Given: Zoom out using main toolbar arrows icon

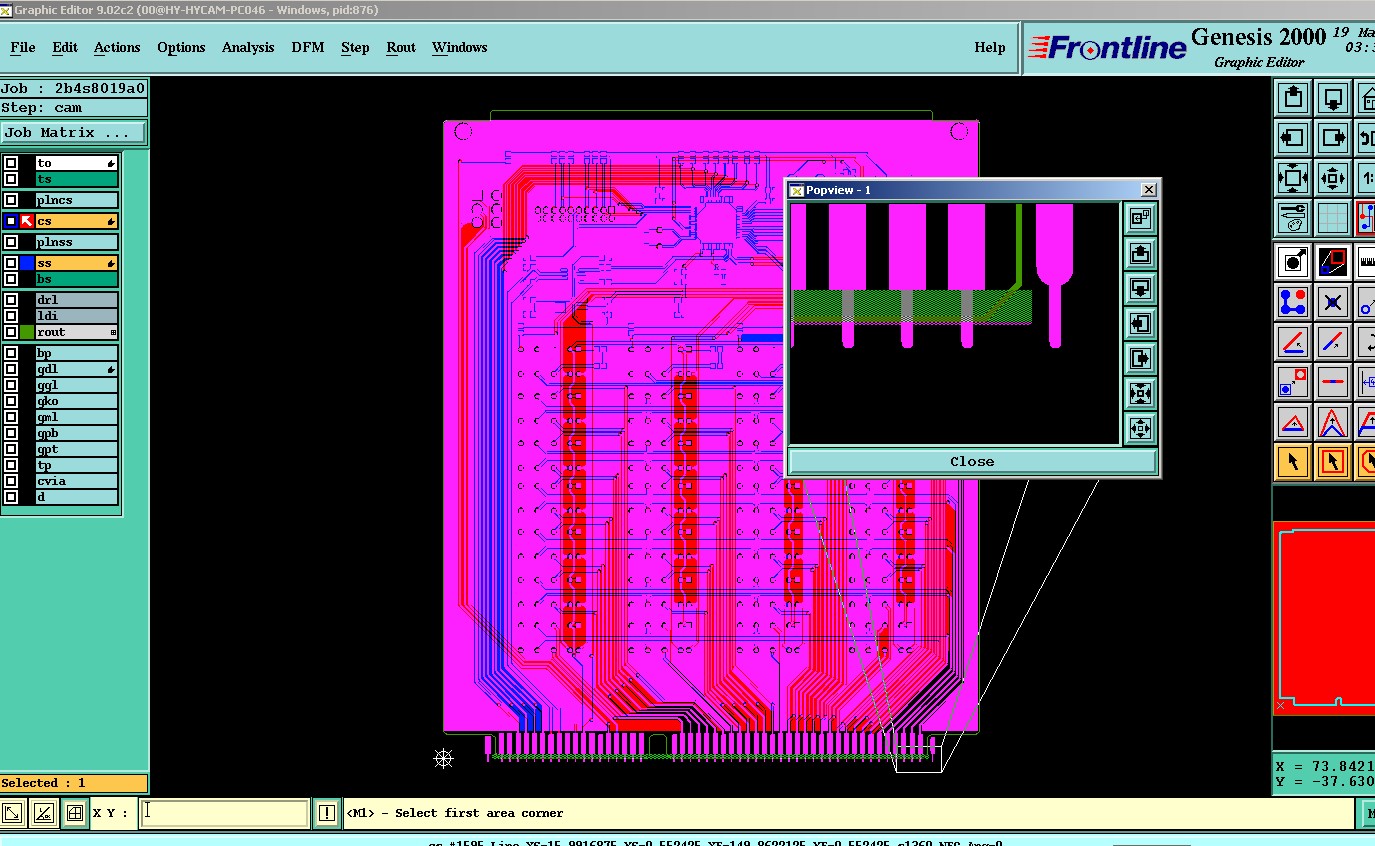Looking at the screenshot, I should [x=1333, y=179].
